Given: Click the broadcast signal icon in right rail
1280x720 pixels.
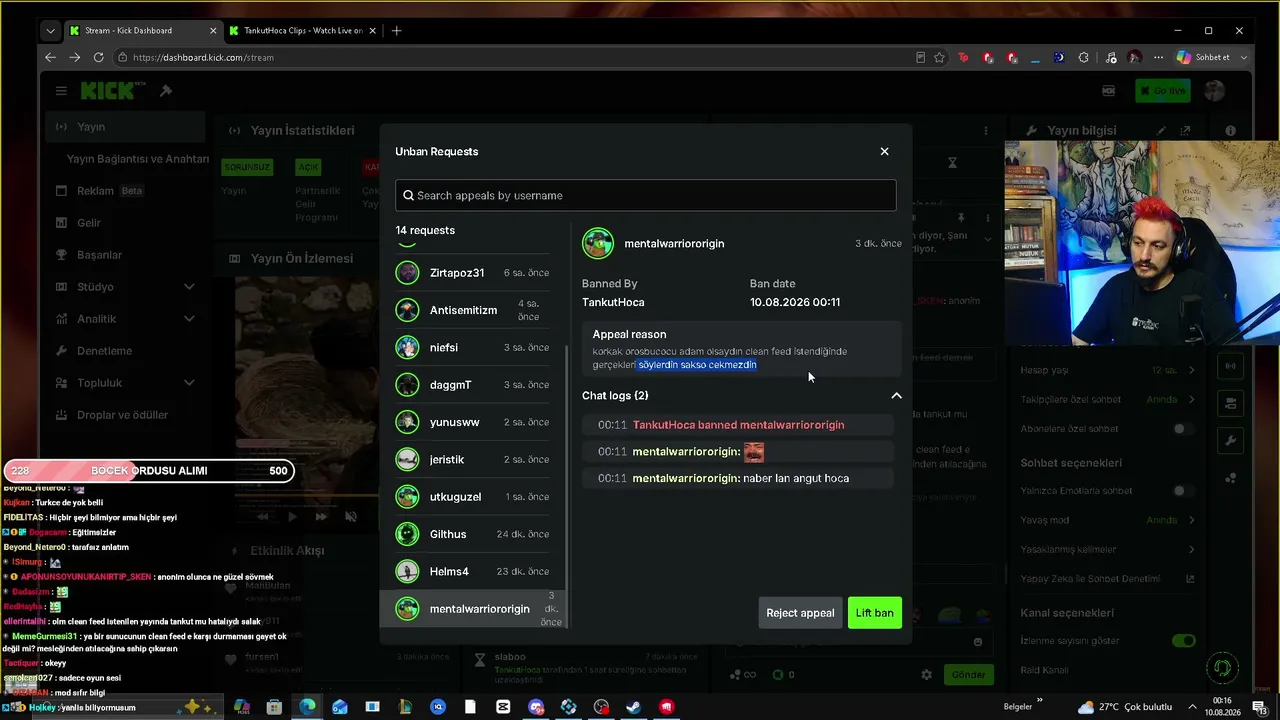Looking at the screenshot, I should [1230, 366].
